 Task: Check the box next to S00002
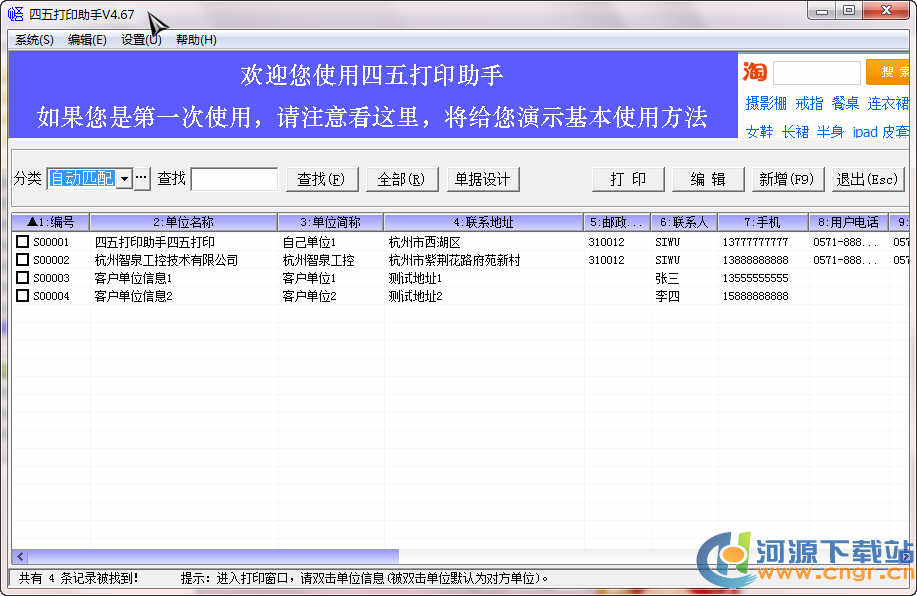click(x=22, y=260)
